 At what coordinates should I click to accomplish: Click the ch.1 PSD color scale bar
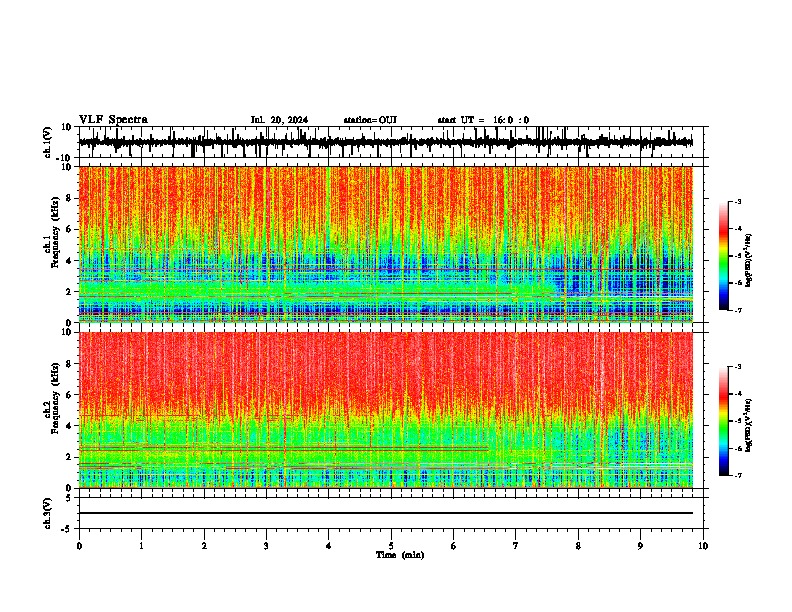[724, 256]
